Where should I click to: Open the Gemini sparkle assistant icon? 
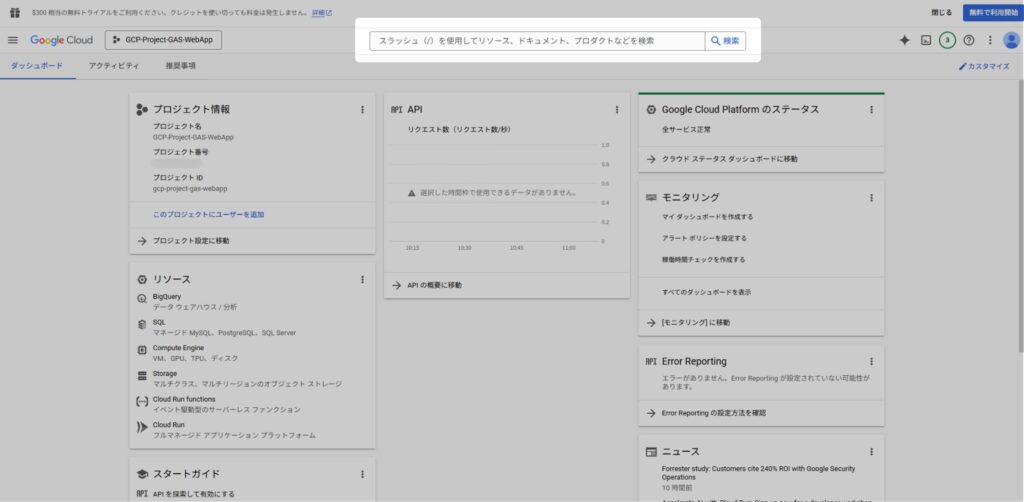[904, 40]
